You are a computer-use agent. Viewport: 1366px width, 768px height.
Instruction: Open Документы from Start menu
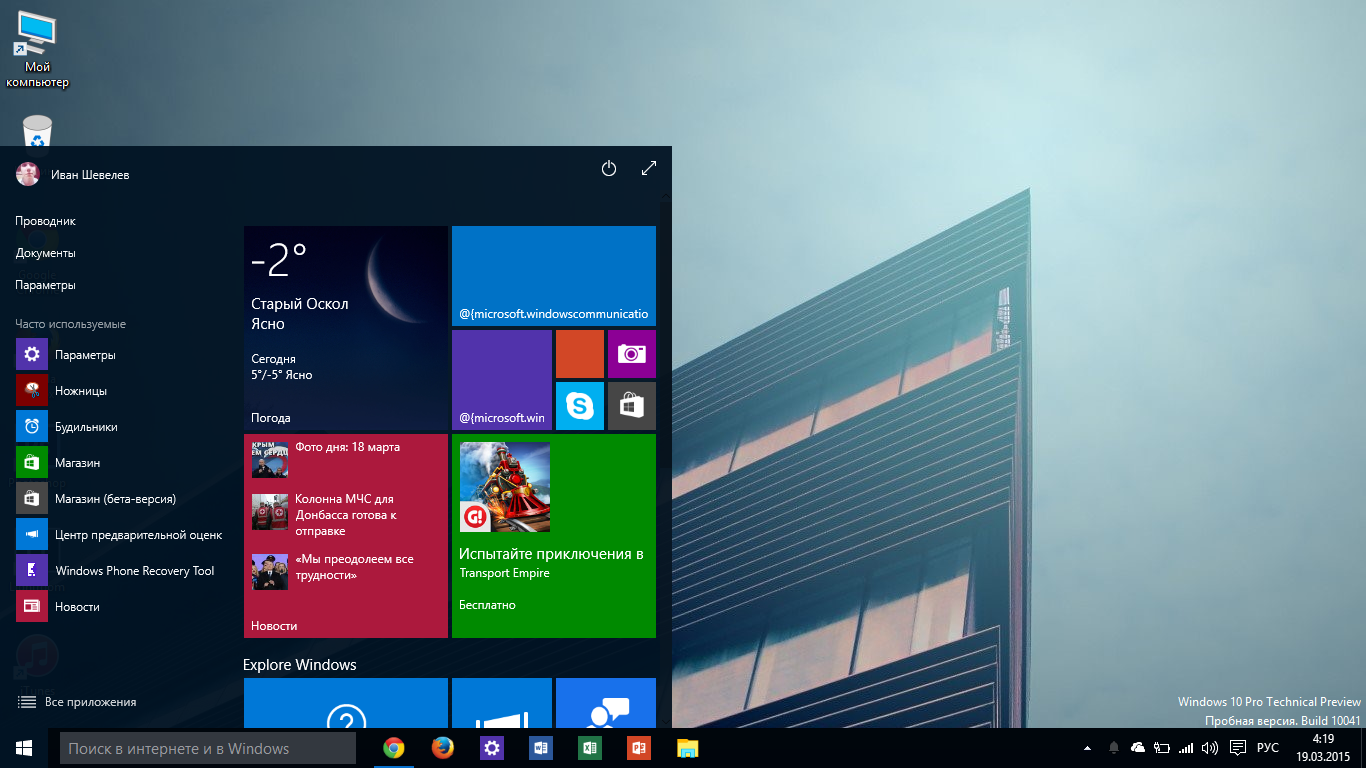coord(46,253)
